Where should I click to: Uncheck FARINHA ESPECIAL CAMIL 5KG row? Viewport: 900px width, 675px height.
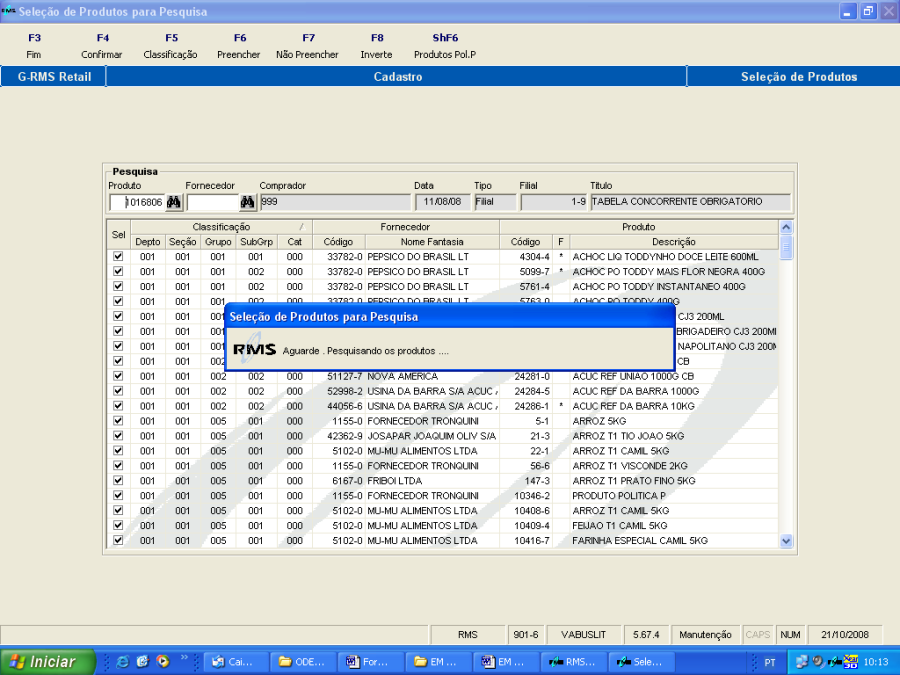pyautogui.click(x=118, y=540)
